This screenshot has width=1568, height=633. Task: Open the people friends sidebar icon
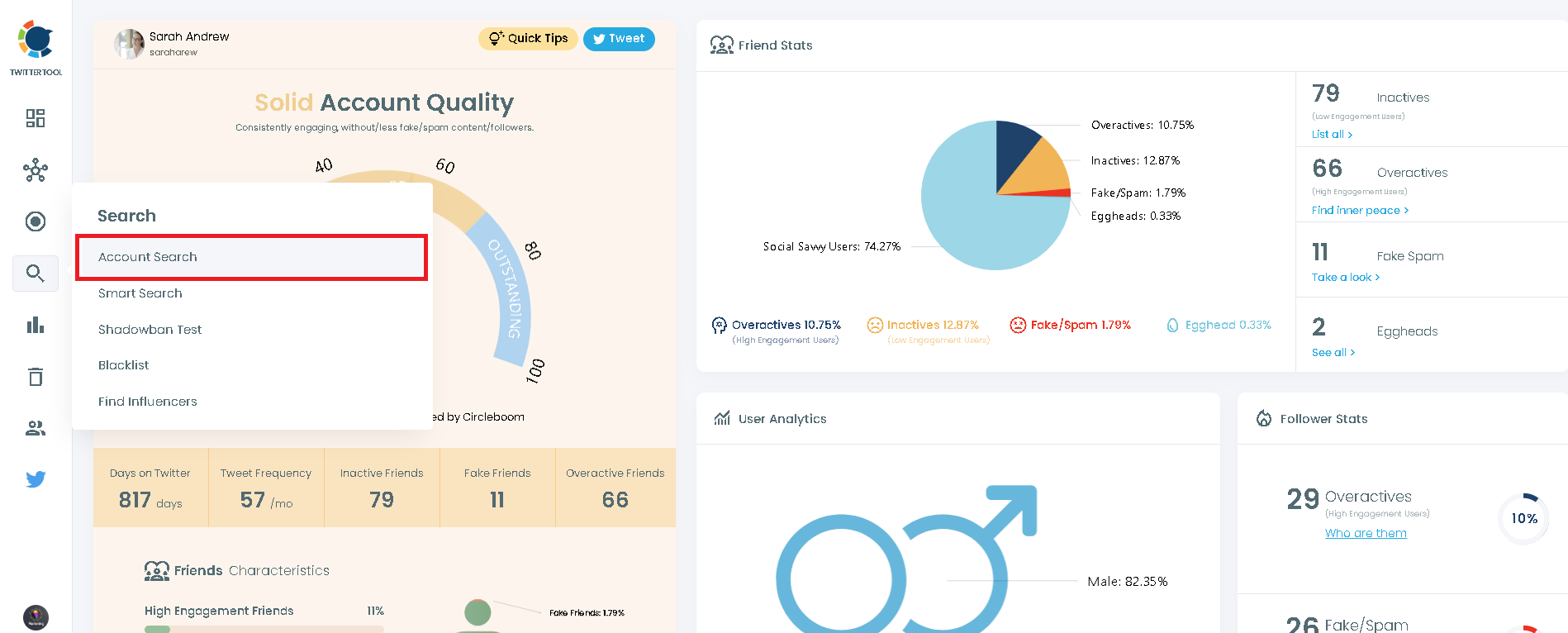(x=36, y=428)
